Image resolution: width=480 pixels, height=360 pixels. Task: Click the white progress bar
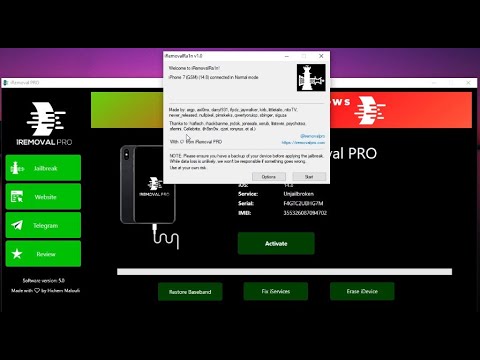click(x=284, y=272)
